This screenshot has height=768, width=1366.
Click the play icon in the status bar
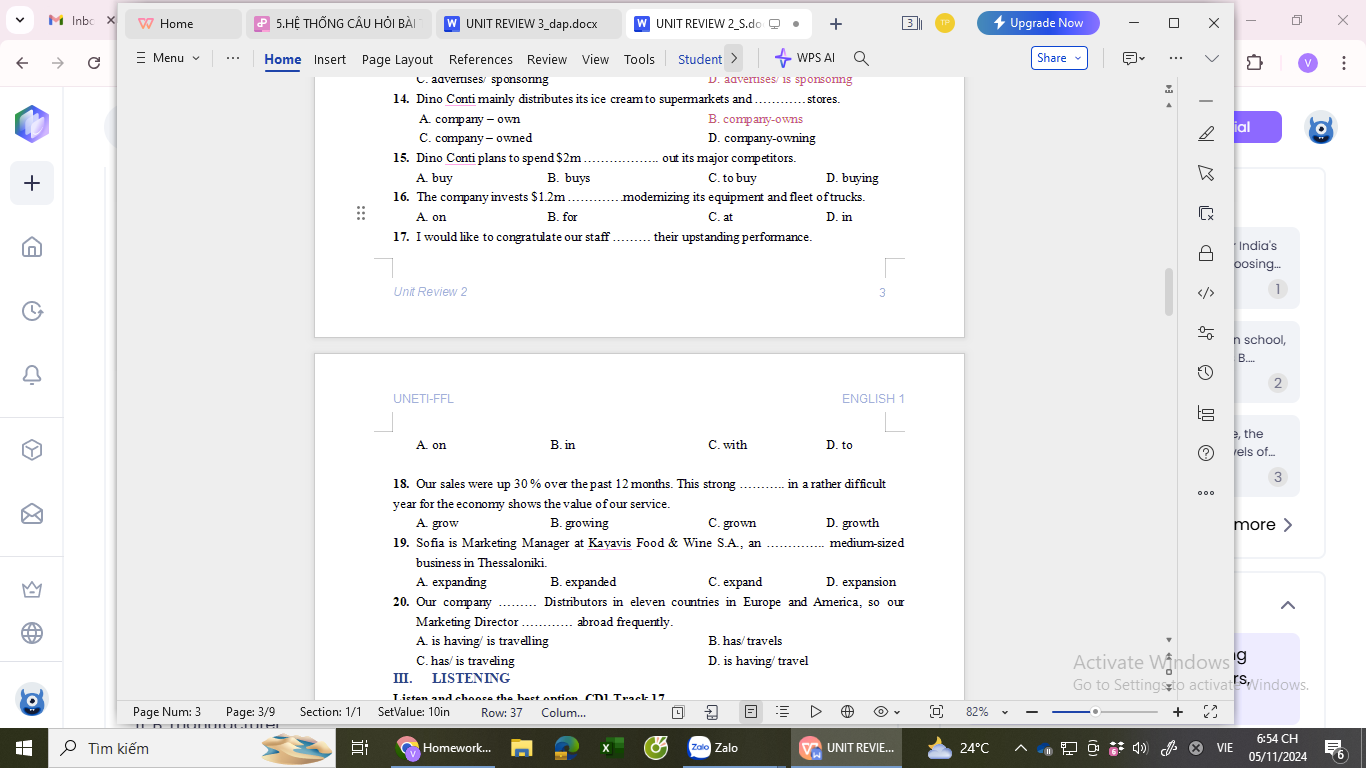coord(815,712)
